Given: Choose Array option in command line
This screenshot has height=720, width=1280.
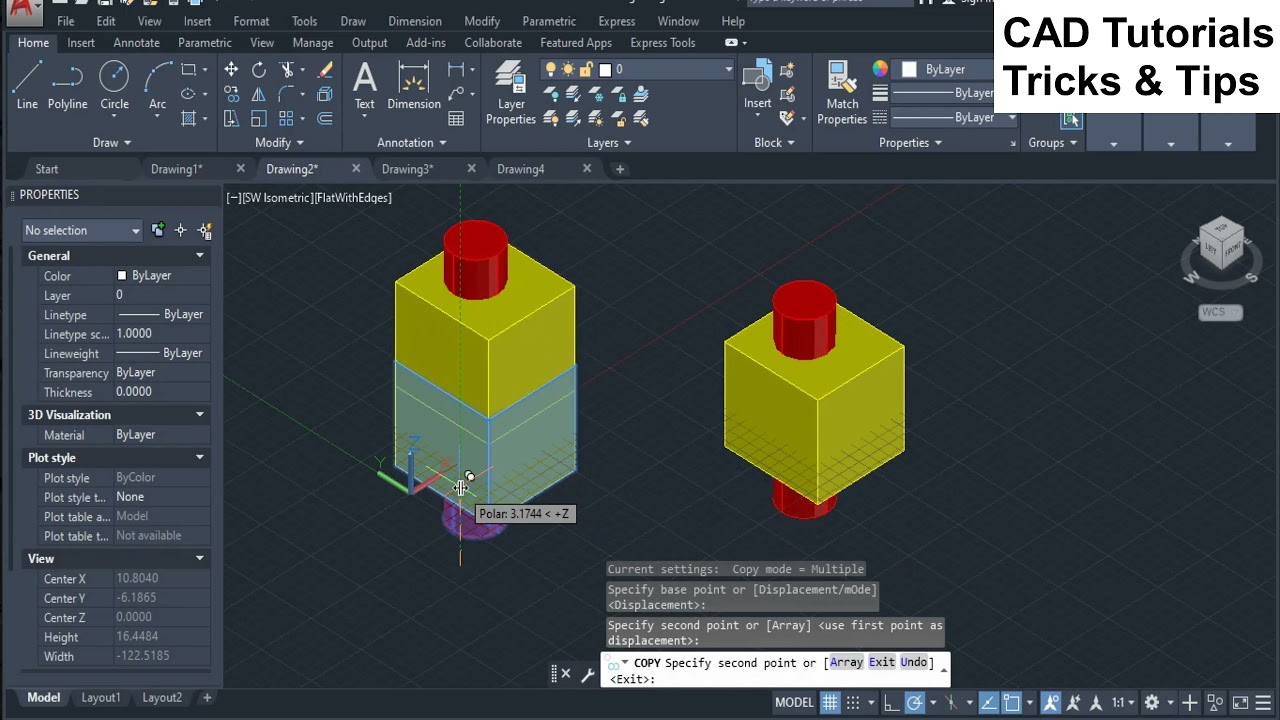Looking at the screenshot, I should [x=846, y=663].
